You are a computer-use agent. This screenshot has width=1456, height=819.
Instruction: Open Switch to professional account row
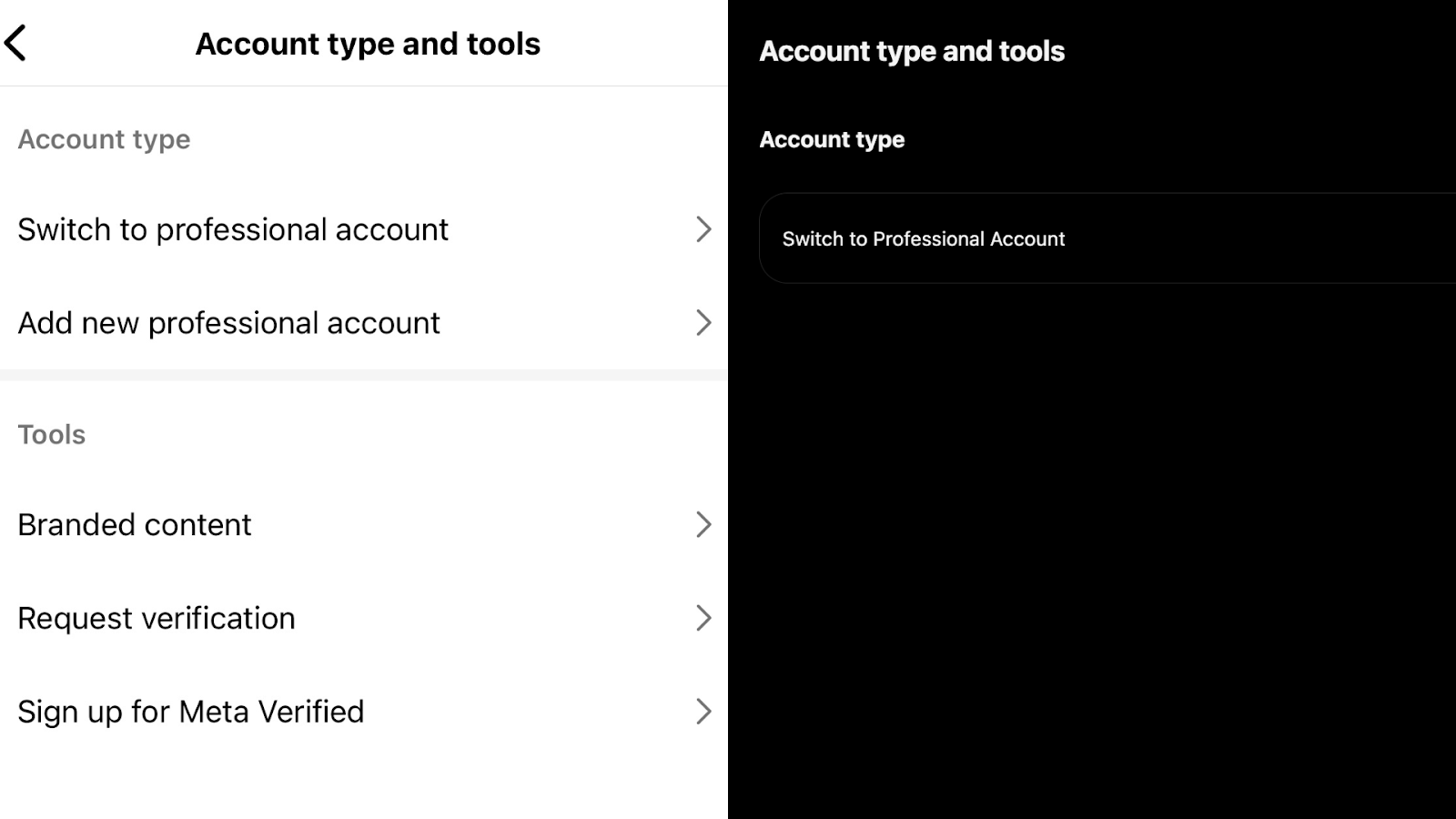364,229
